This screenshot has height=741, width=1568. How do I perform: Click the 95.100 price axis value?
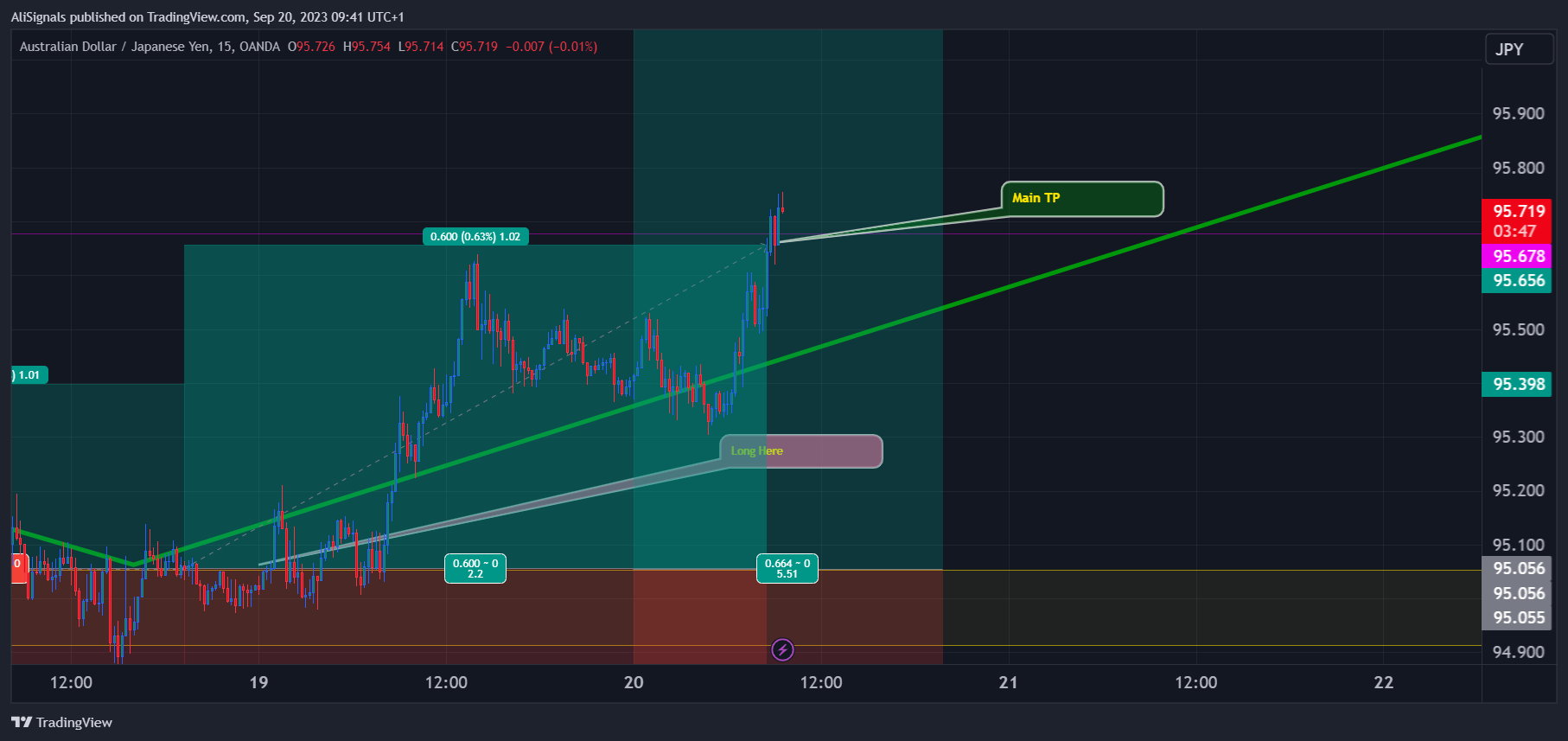point(1518,545)
